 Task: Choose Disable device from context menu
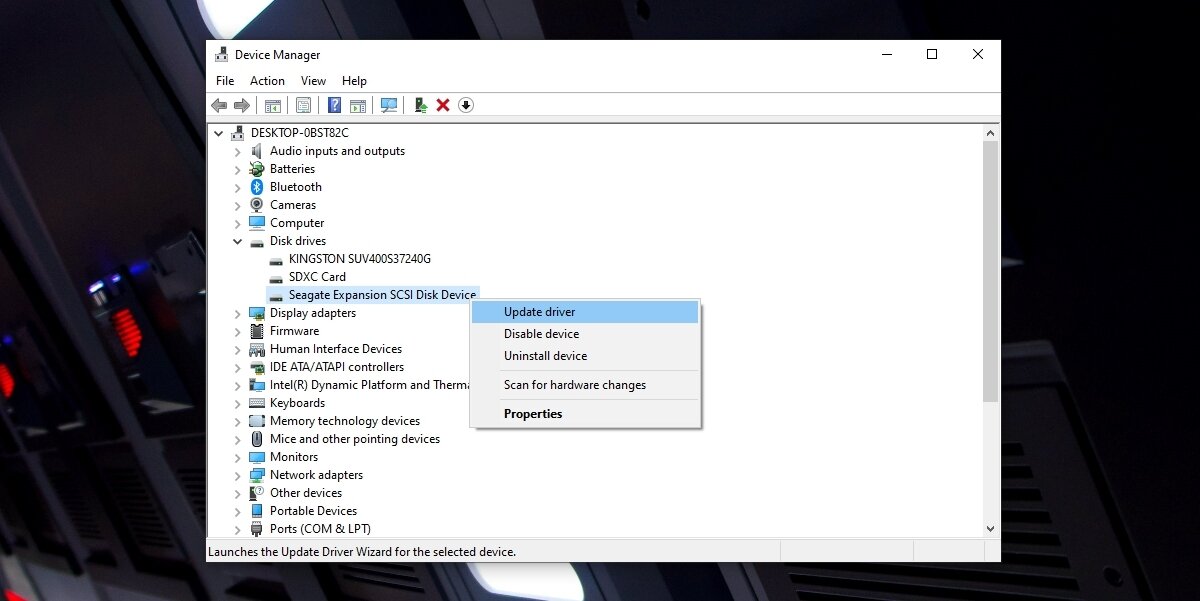(541, 334)
